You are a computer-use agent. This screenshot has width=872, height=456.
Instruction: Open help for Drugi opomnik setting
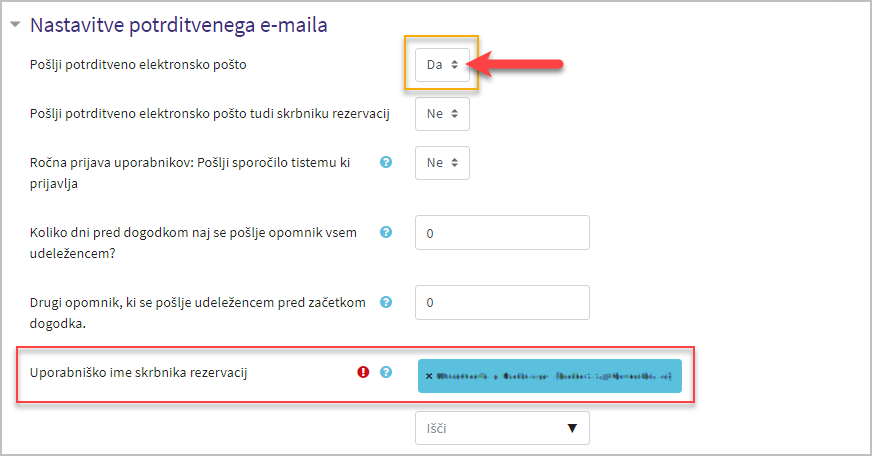pyautogui.click(x=385, y=302)
